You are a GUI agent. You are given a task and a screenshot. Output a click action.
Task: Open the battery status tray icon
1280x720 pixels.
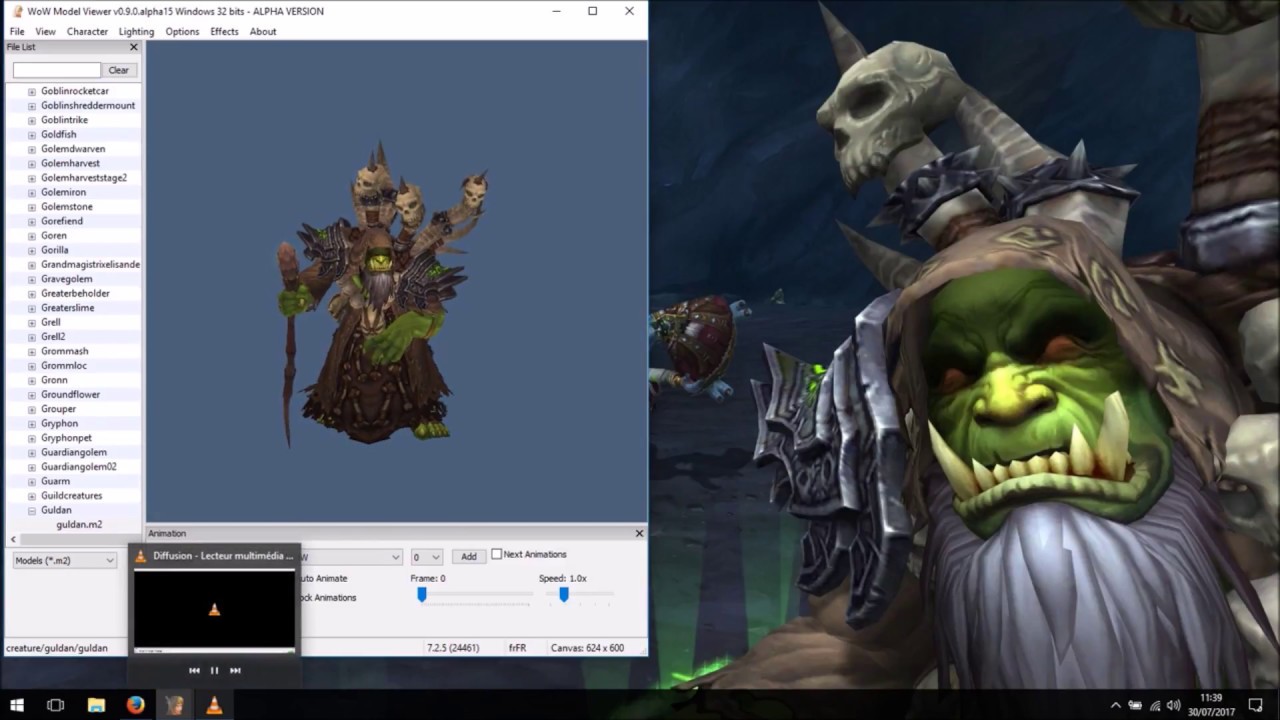(1136, 705)
